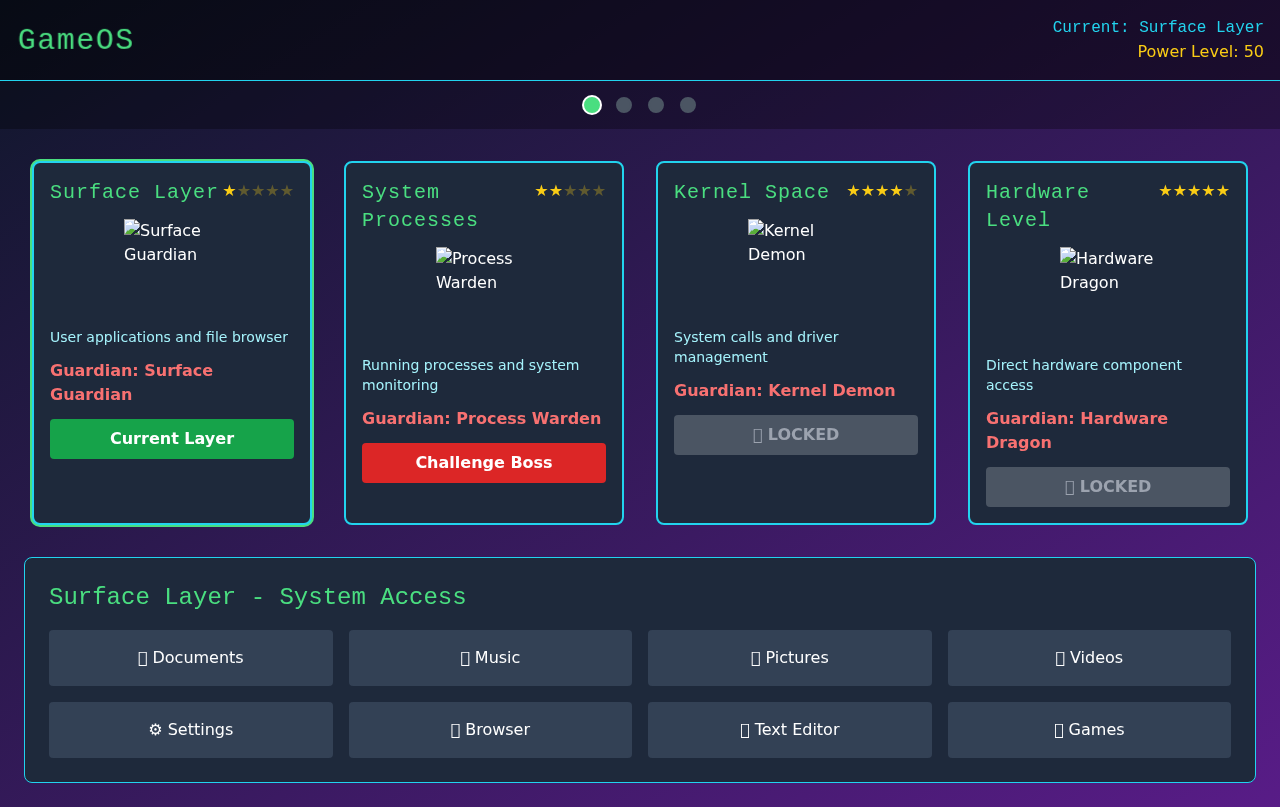Select the last gray progress dot

coord(687,104)
